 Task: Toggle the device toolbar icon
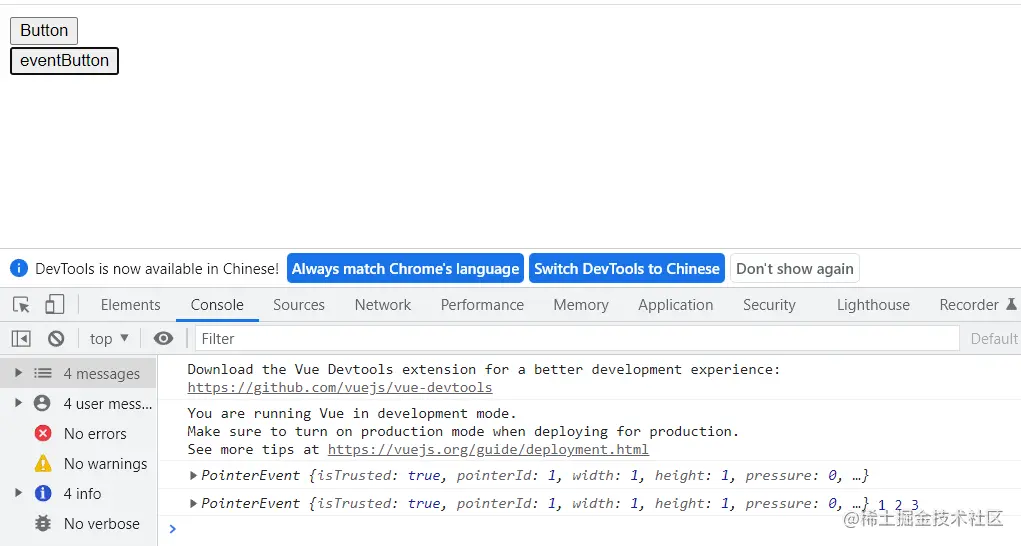click(x=55, y=305)
